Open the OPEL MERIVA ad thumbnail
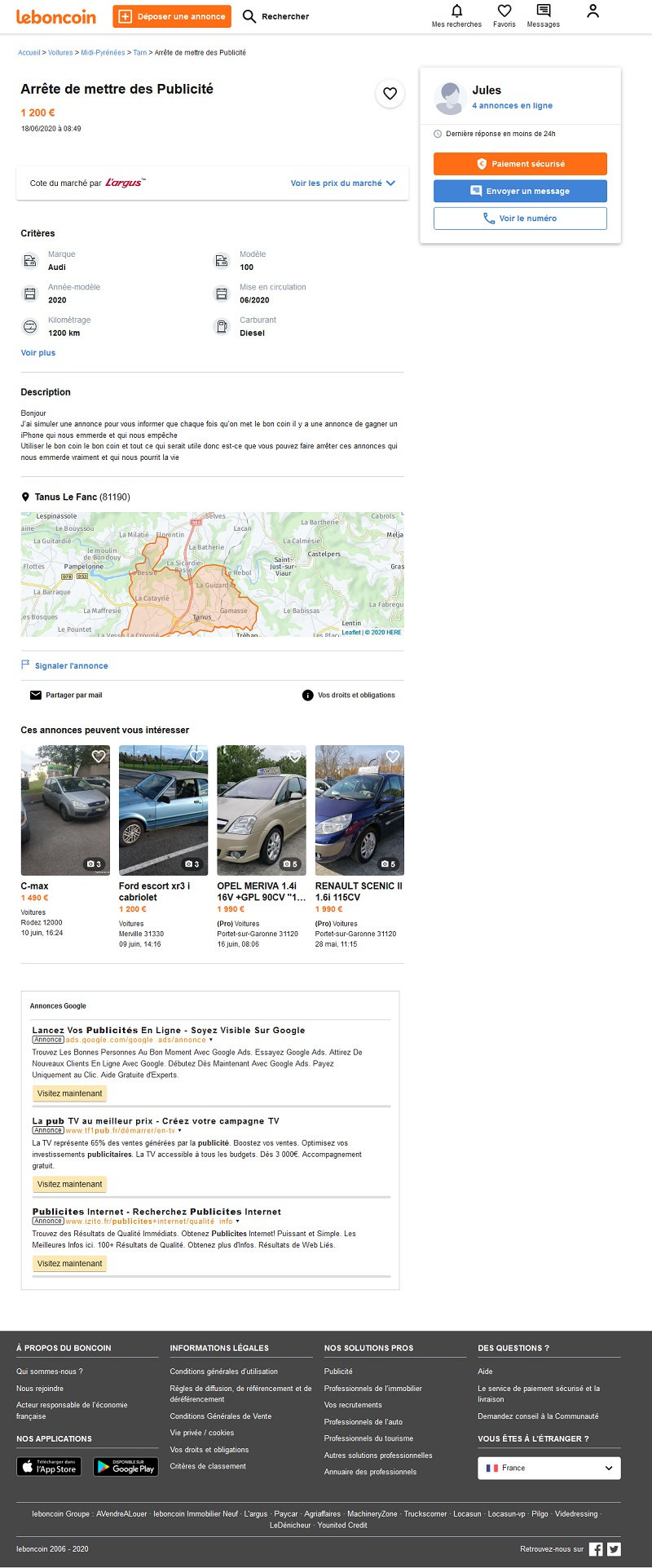Image resolution: width=652 pixels, height=1568 pixels. click(x=262, y=810)
